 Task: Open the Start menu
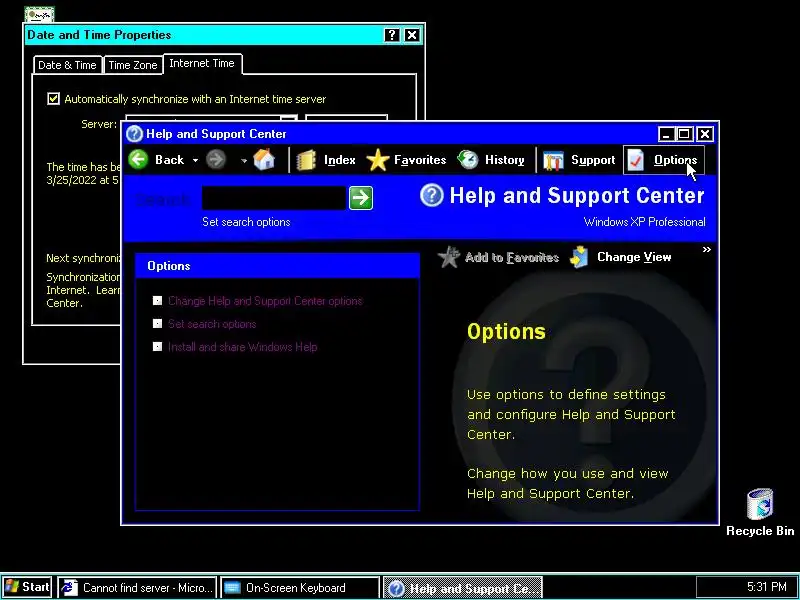pyautogui.click(x=27, y=587)
